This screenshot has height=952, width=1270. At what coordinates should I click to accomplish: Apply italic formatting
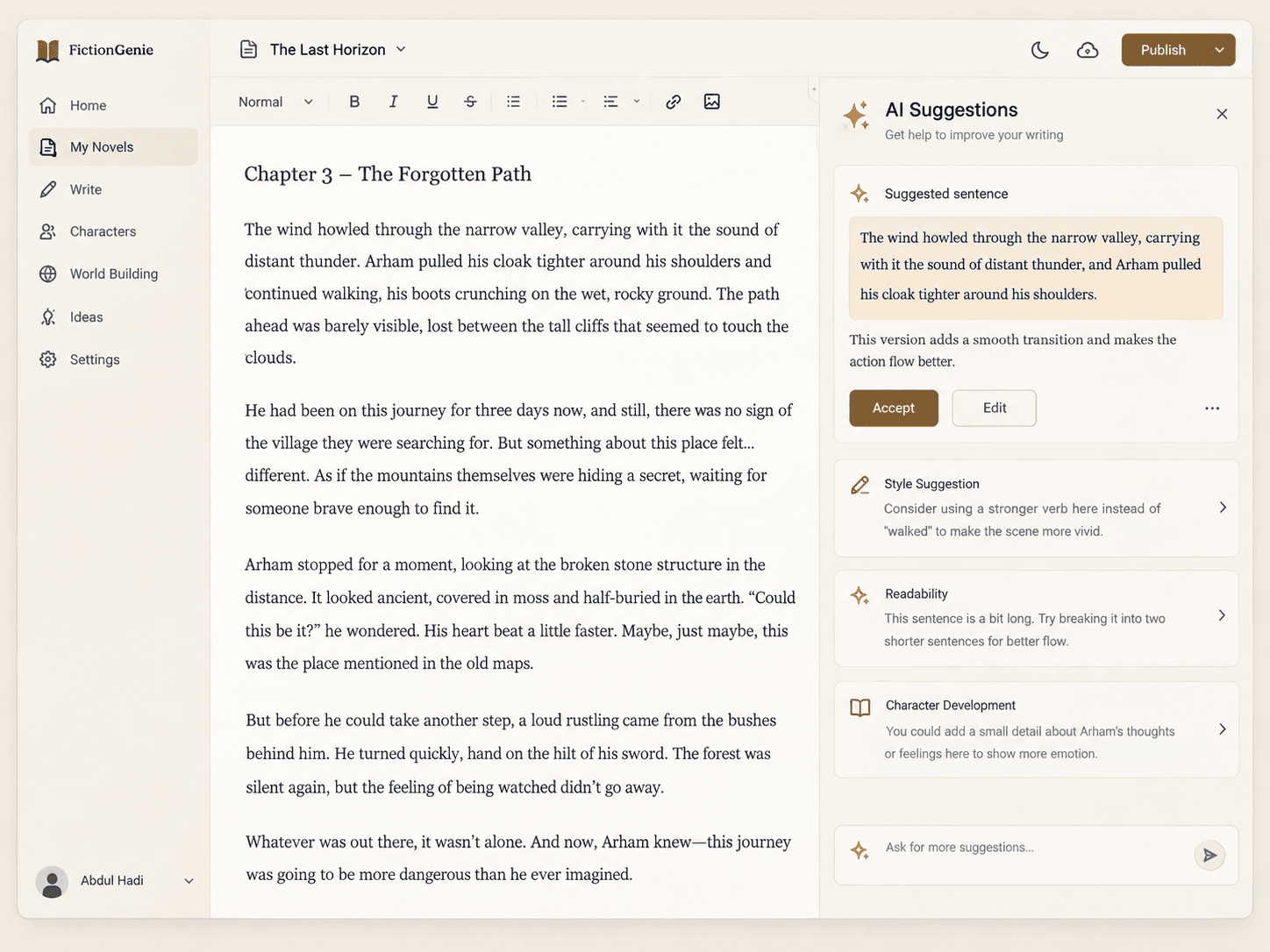[393, 102]
